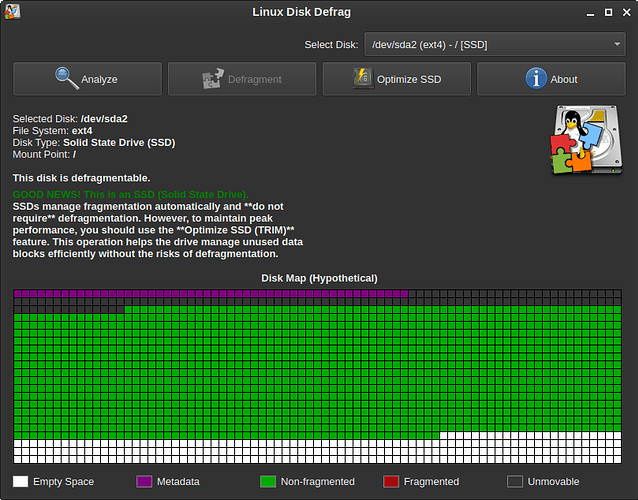
Task: Click the puzzle piece Defragment icon
Action: click(213, 79)
